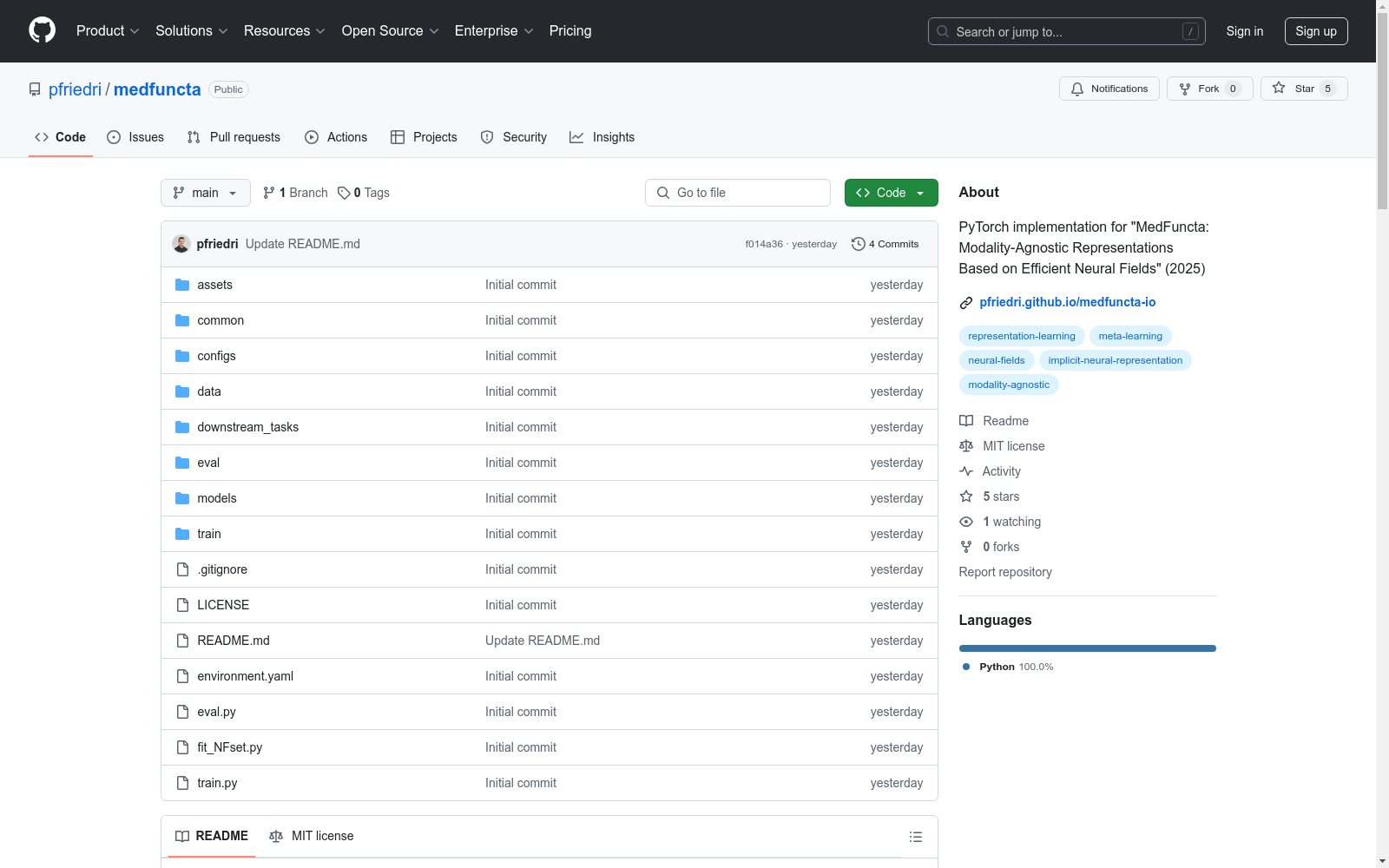This screenshot has height=868, width=1389.
Task: Click the Sign up button
Action: (x=1316, y=31)
